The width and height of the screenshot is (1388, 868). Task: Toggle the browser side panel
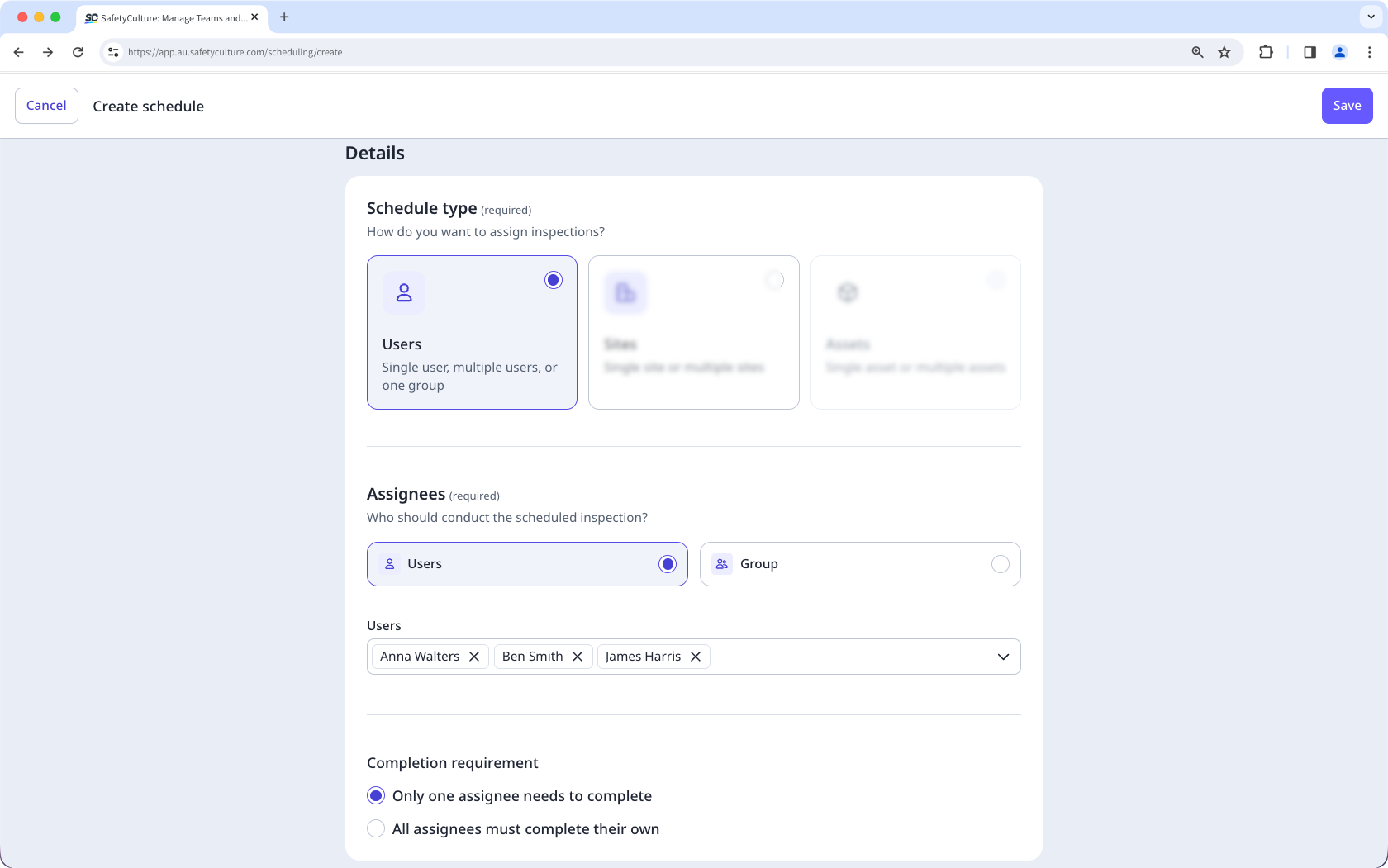[x=1310, y=52]
